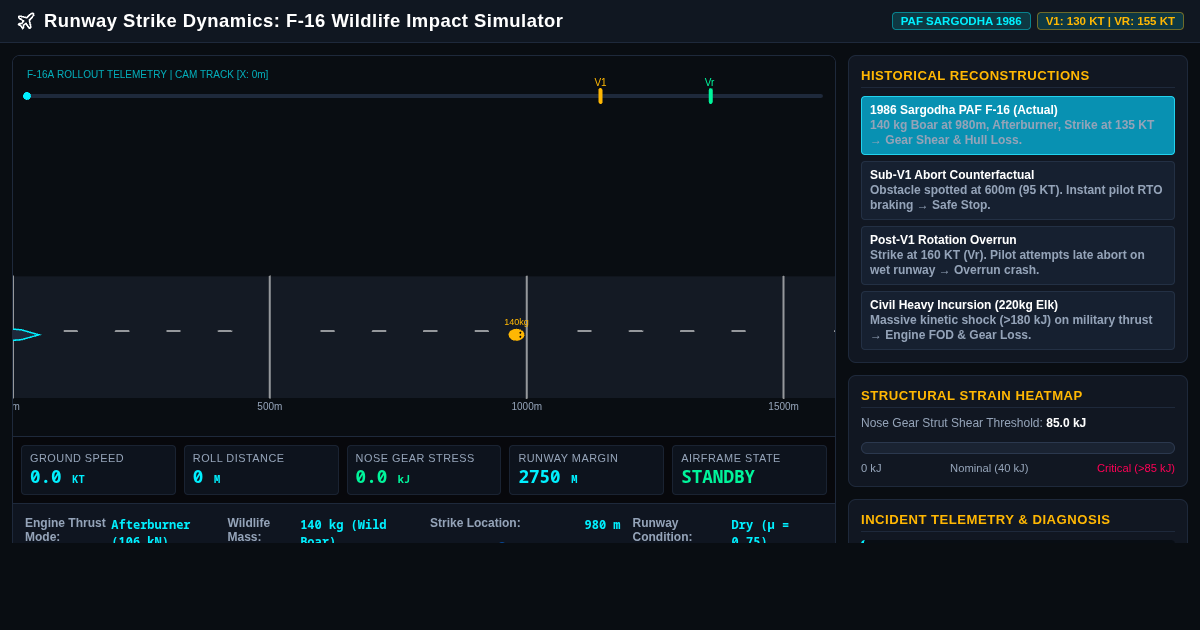Click the 85.0 kJ shear threshold value

(1066, 423)
